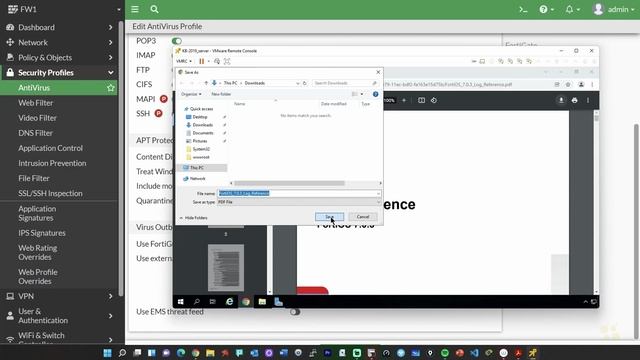This screenshot has width=640, height=360.
Task: Open the Organize dropdown in Save As
Action: tap(191, 94)
